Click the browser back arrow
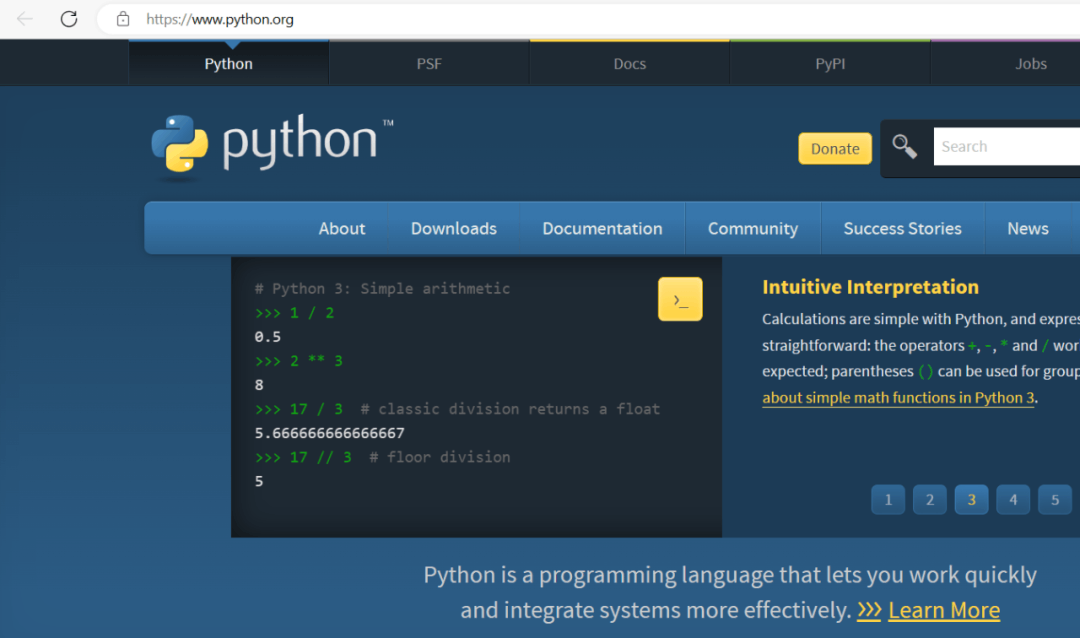Image resolution: width=1080 pixels, height=638 pixels. tap(25, 19)
